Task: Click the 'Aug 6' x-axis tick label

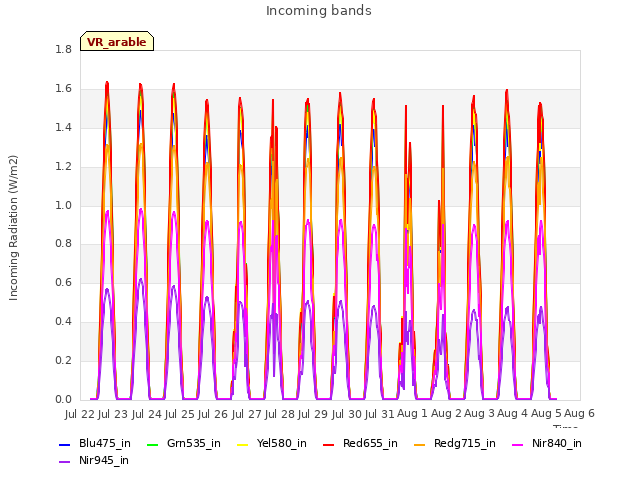Action: tap(579, 414)
